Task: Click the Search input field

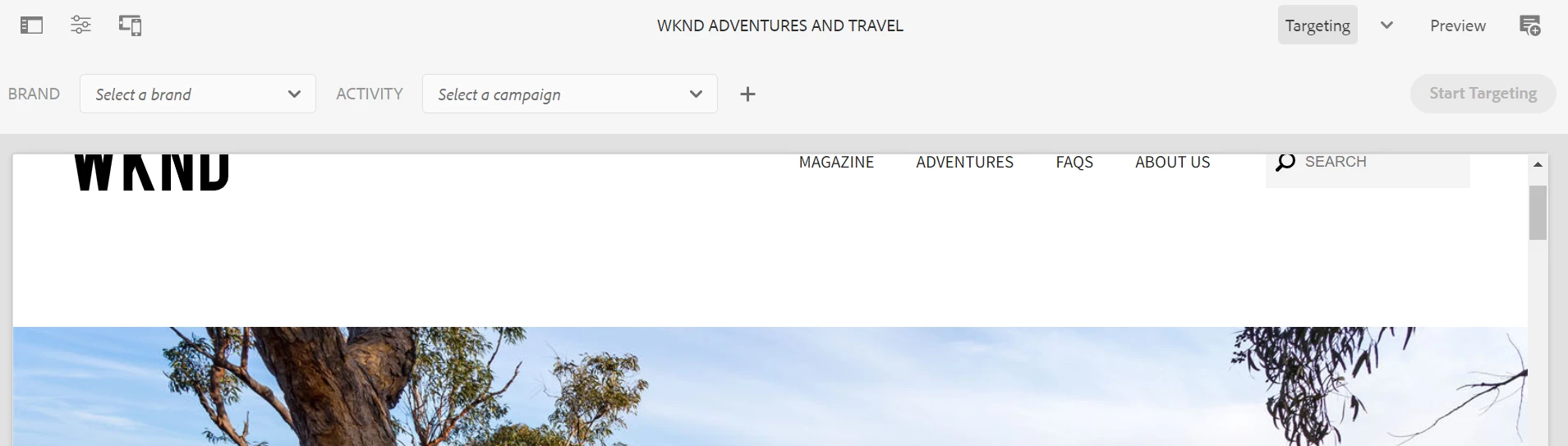Action: [1368, 168]
